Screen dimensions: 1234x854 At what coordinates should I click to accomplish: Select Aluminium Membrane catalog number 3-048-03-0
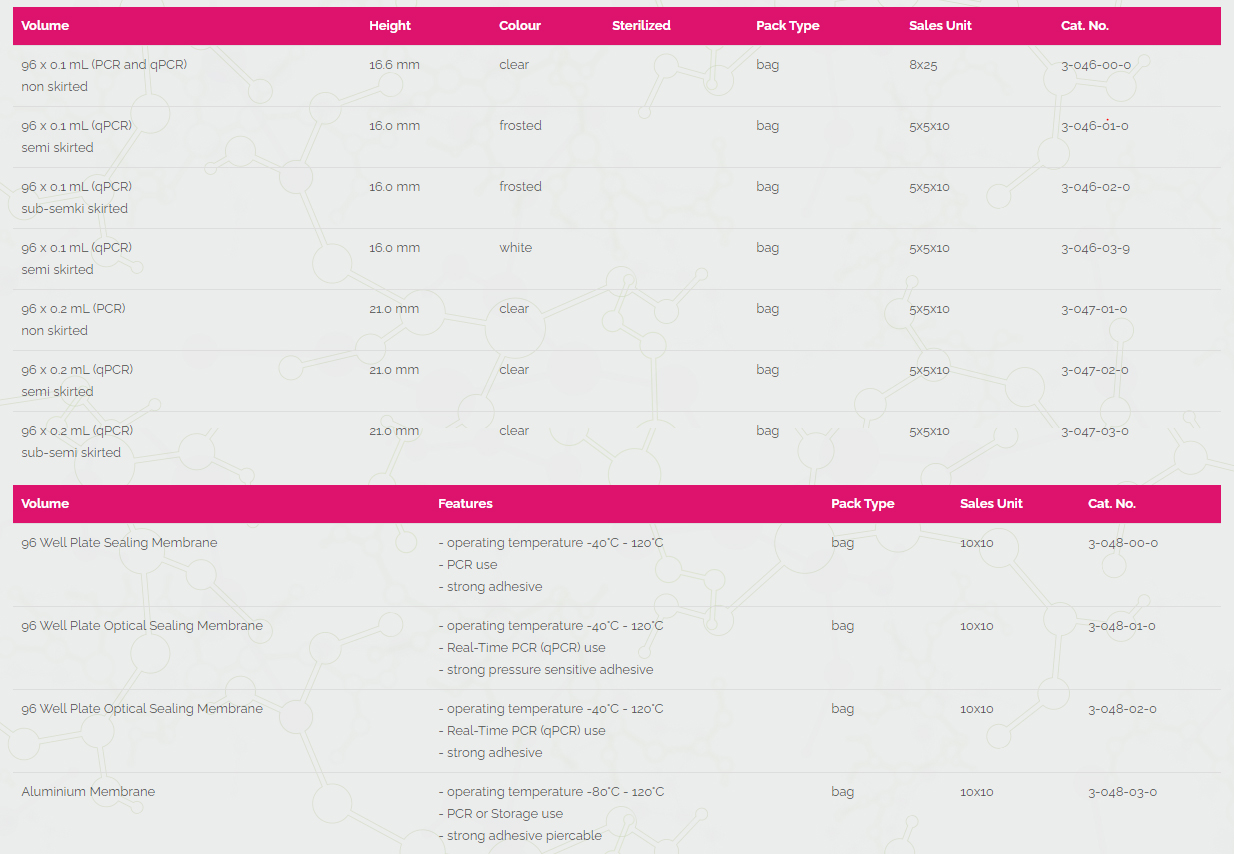tap(1122, 792)
